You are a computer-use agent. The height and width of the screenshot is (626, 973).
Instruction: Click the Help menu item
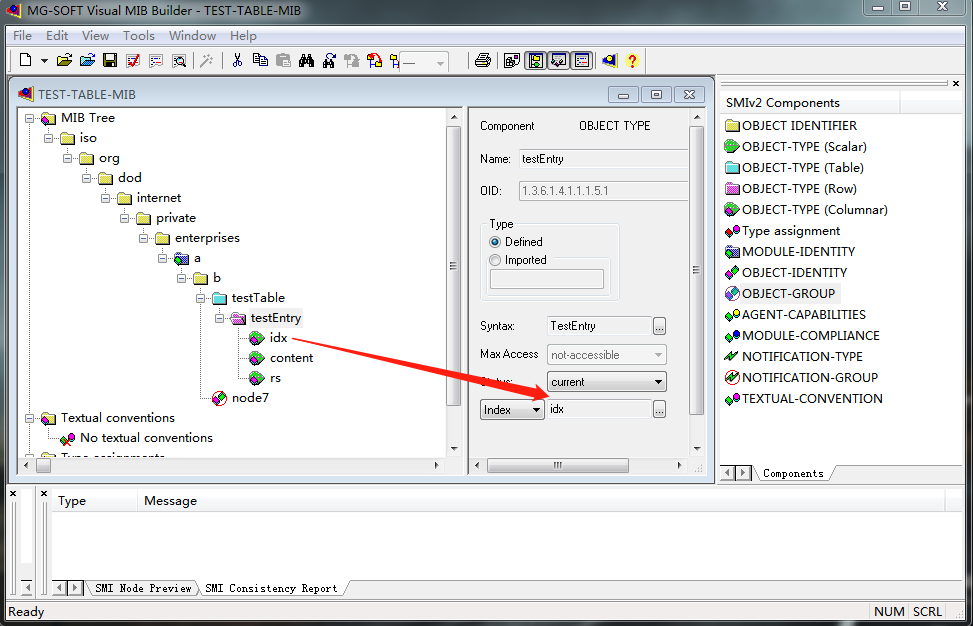click(x=243, y=35)
